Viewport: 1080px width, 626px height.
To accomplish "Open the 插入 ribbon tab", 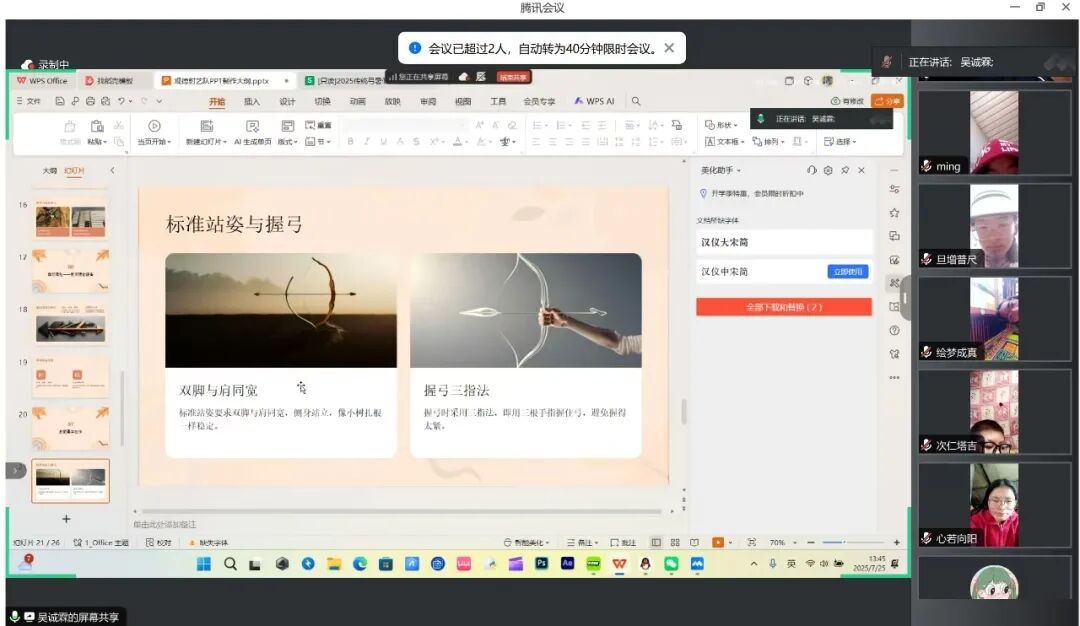I will click(252, 101).
